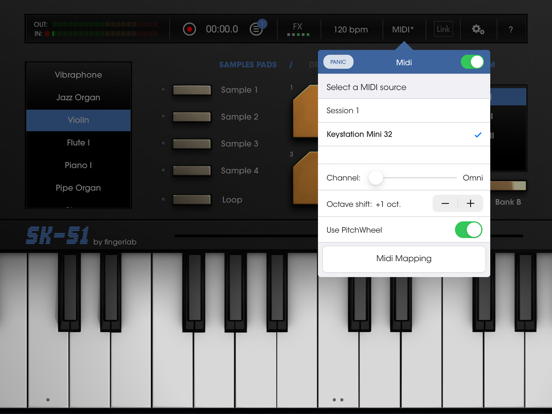Viewport: 552px width, 414px height.
Task: Disable the Use PitchWheel switch
Action: click(x=469, y=230)
